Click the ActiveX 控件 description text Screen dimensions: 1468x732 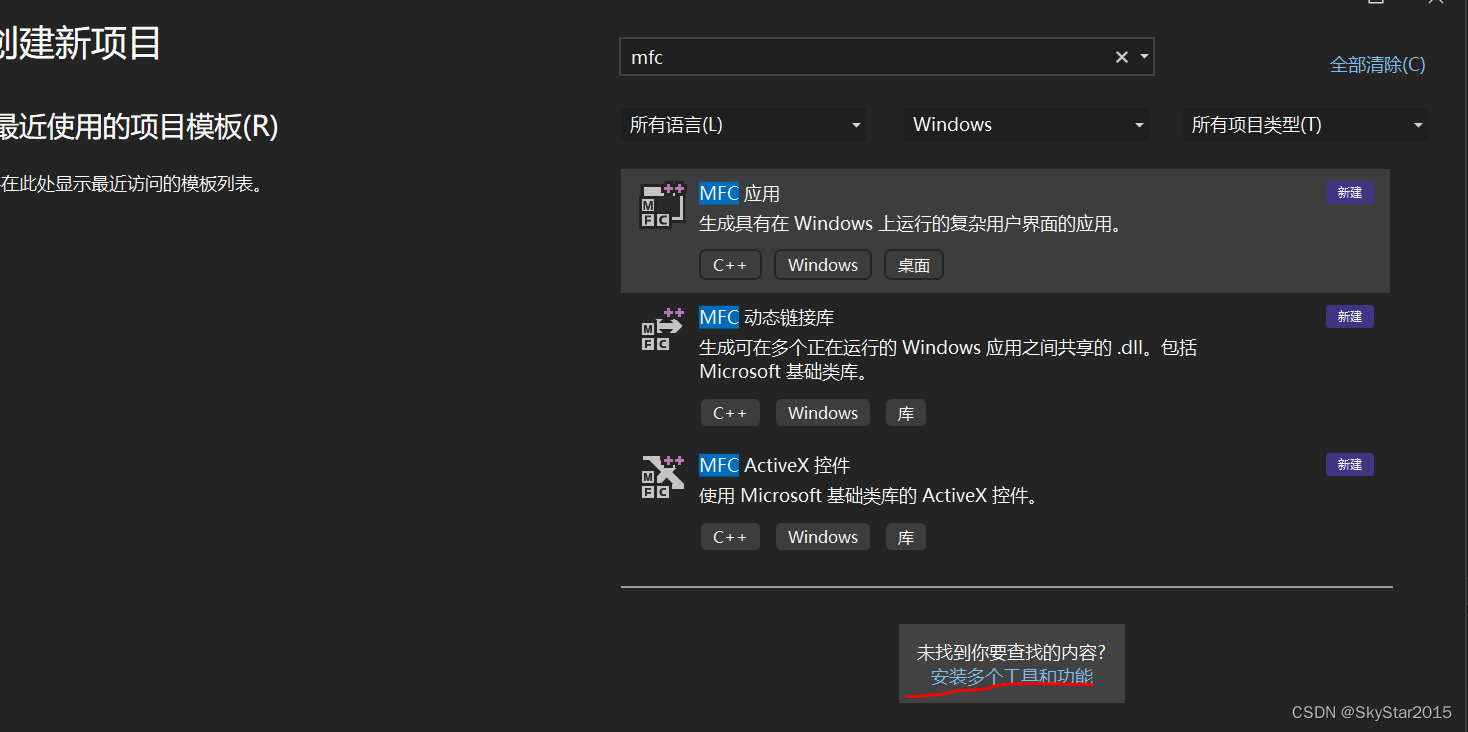(868, 496)
